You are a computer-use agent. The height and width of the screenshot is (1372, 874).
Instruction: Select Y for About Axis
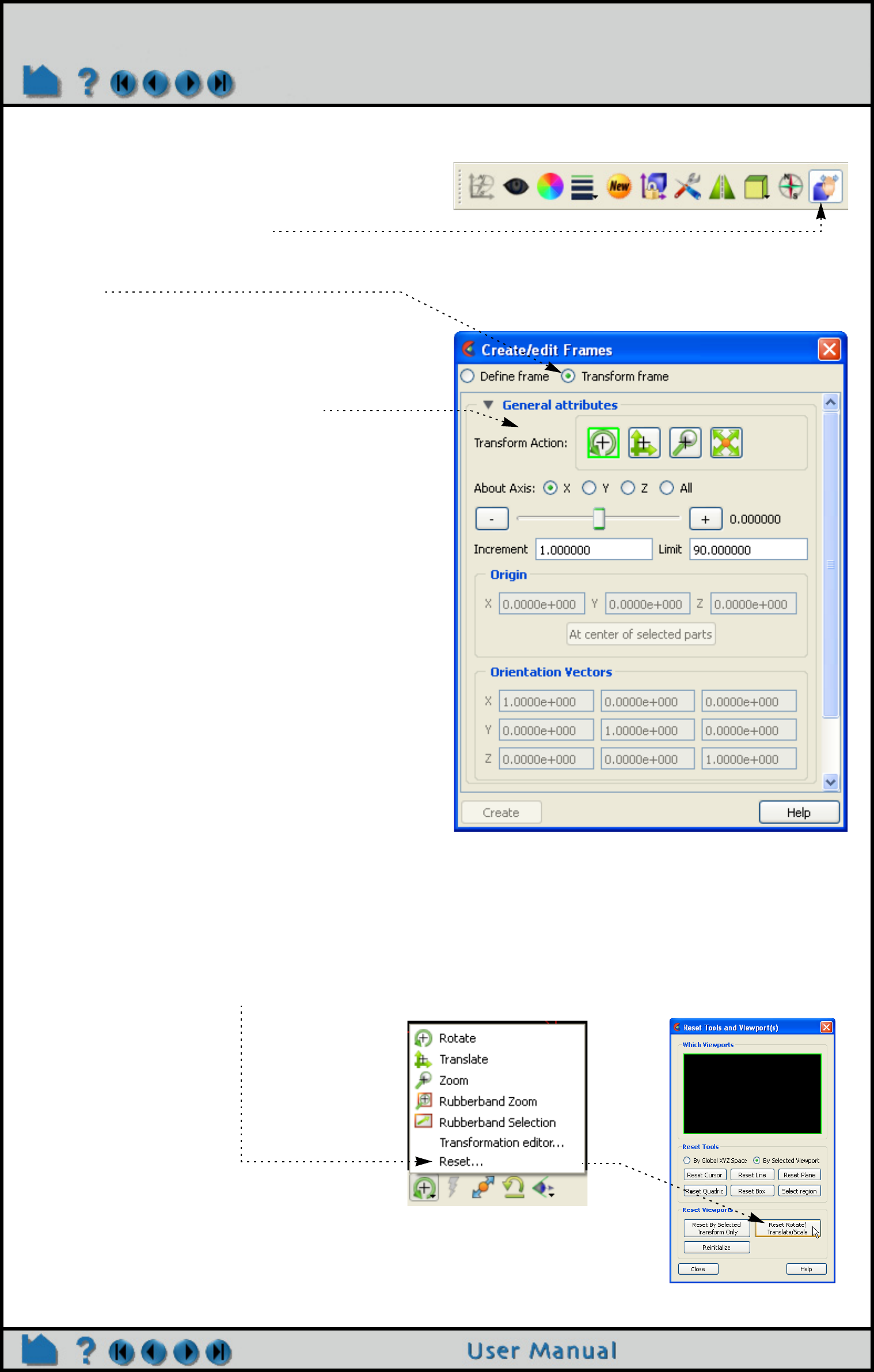pos(589,488)
